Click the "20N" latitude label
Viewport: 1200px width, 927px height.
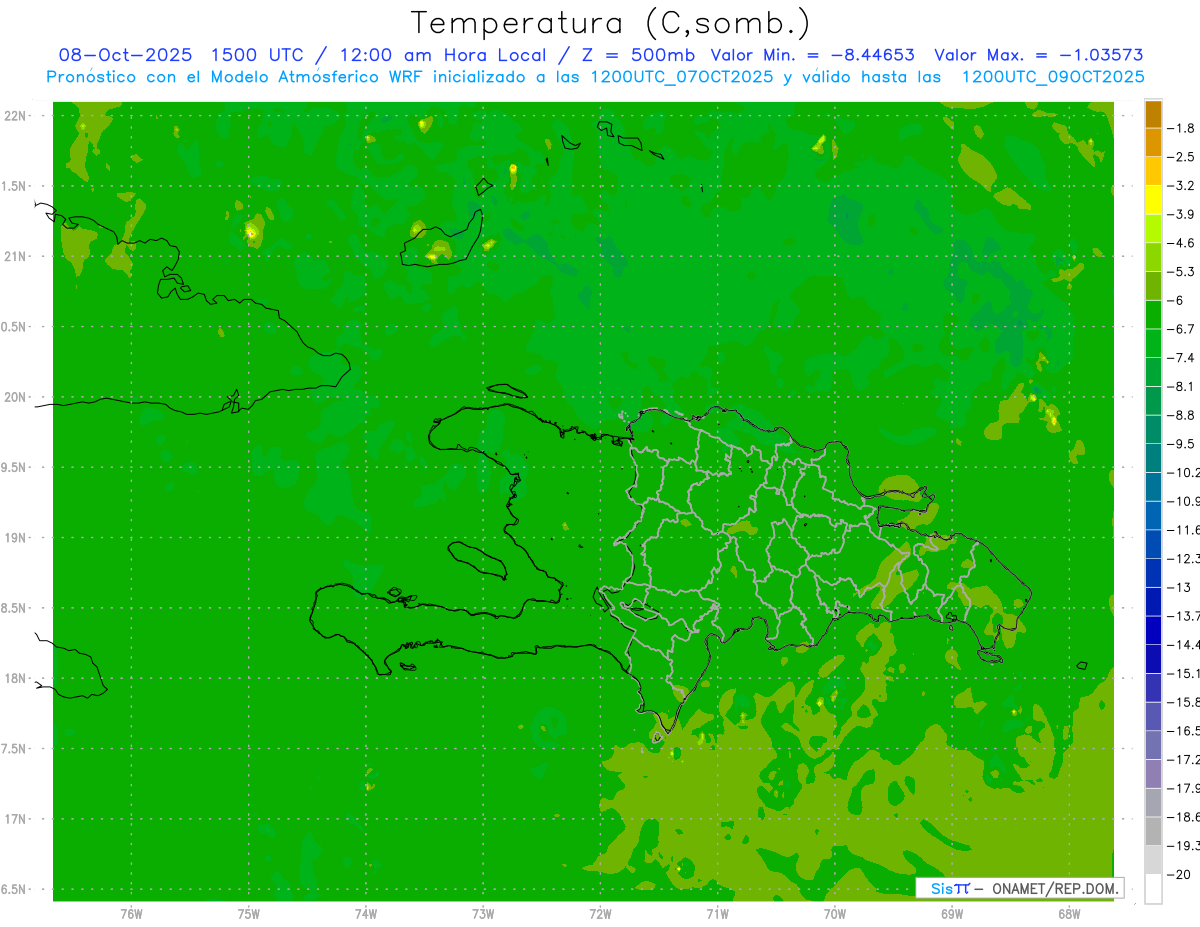(15, 397)
